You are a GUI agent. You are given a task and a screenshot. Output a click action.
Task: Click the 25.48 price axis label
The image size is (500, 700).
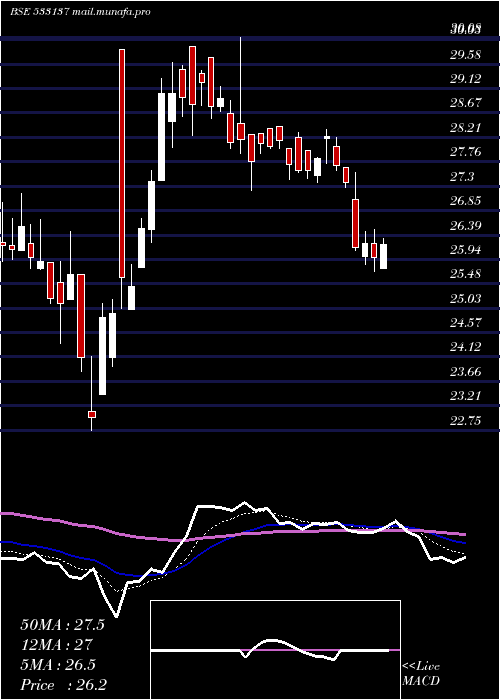tap(465, 274)
